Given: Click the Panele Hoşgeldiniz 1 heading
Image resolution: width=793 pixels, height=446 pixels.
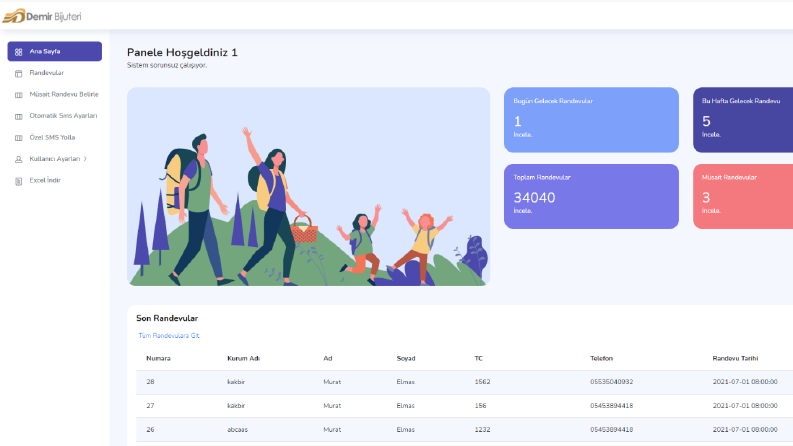Looking at the screenshot, I should point(182,53).
